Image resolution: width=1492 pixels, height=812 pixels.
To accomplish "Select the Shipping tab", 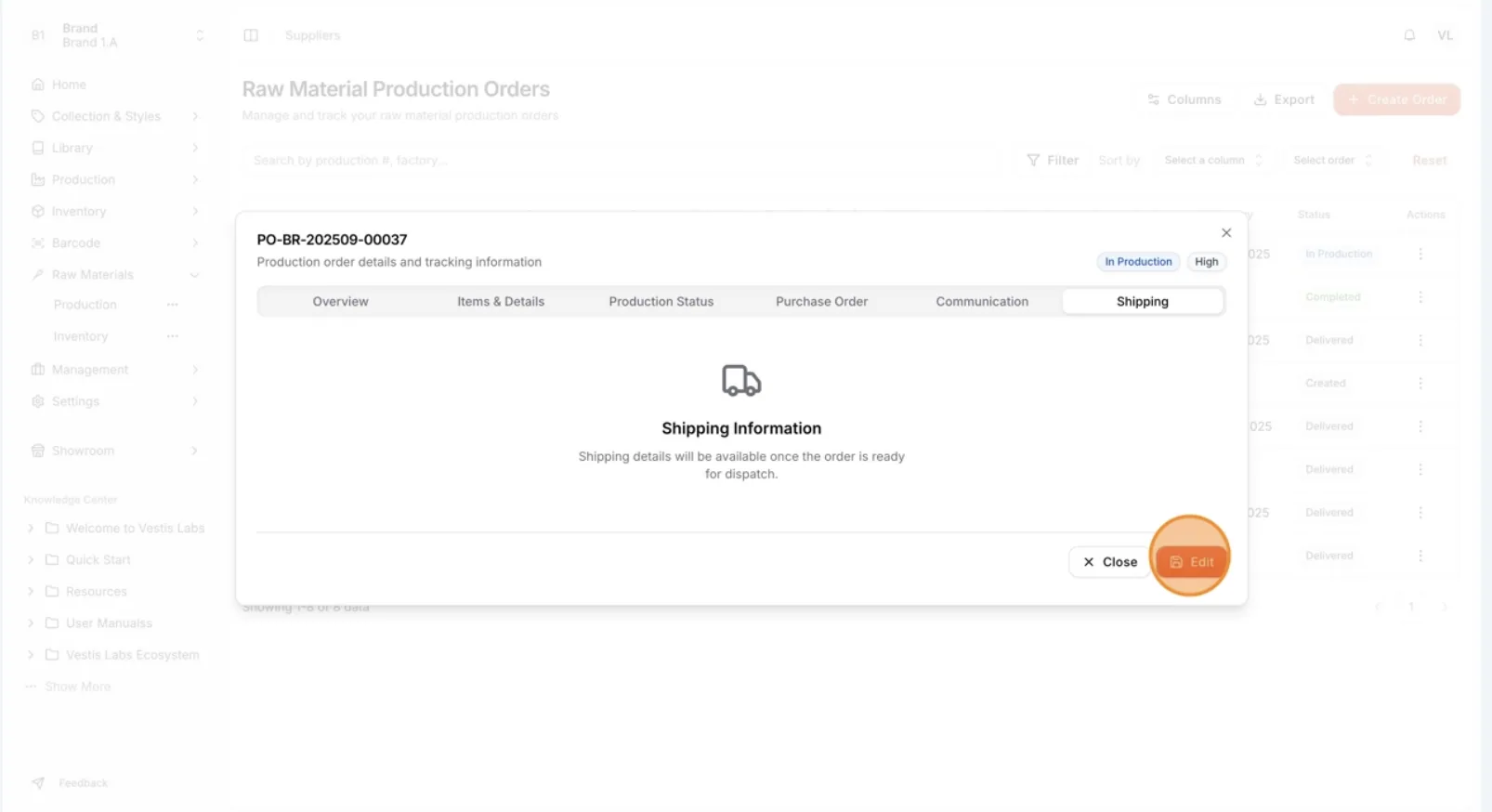I will click(1143, 301).
